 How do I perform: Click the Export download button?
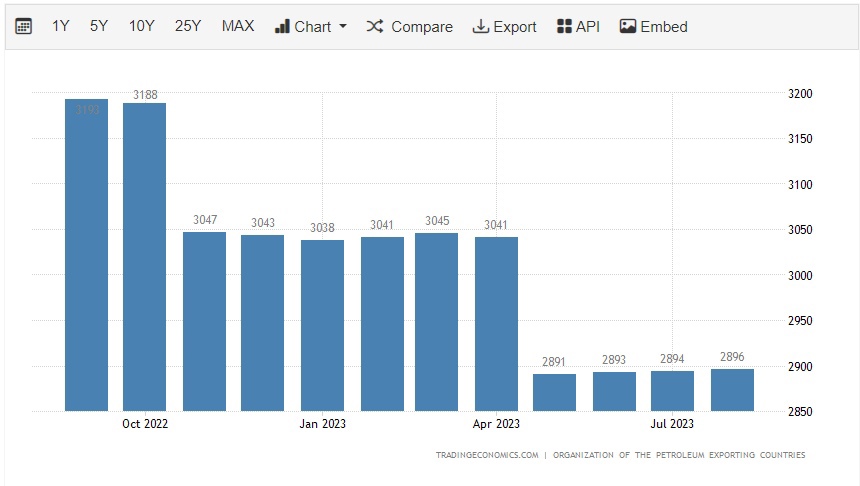505,27
